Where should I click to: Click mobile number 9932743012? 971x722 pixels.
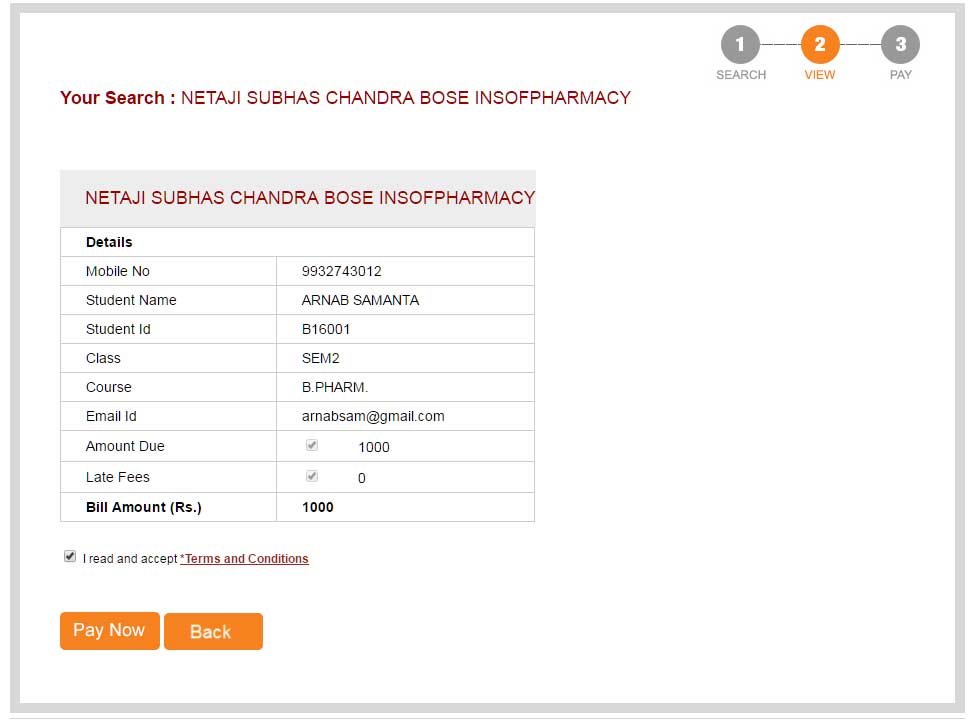(341, 271)
